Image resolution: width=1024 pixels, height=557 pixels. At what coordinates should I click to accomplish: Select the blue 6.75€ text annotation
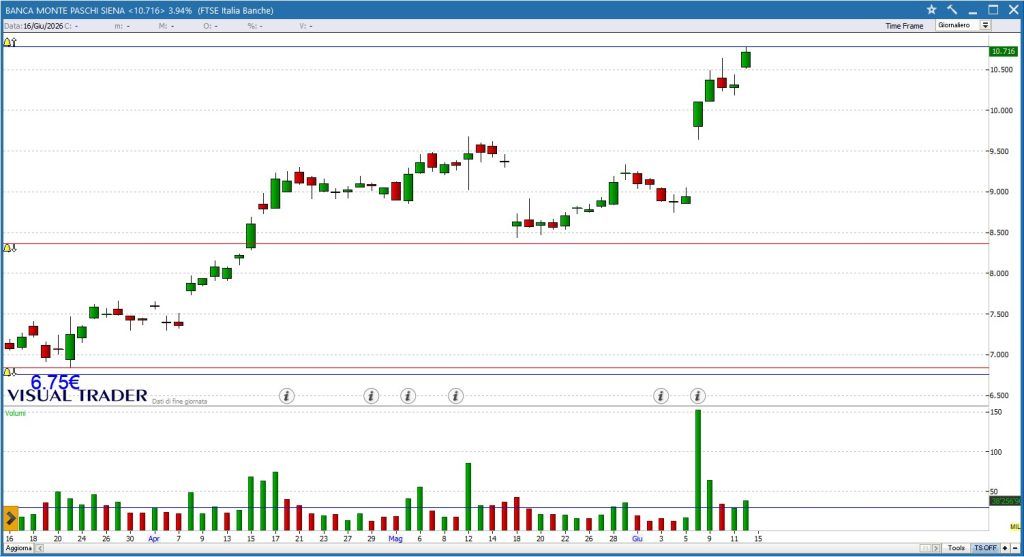(x=55, y=381)
